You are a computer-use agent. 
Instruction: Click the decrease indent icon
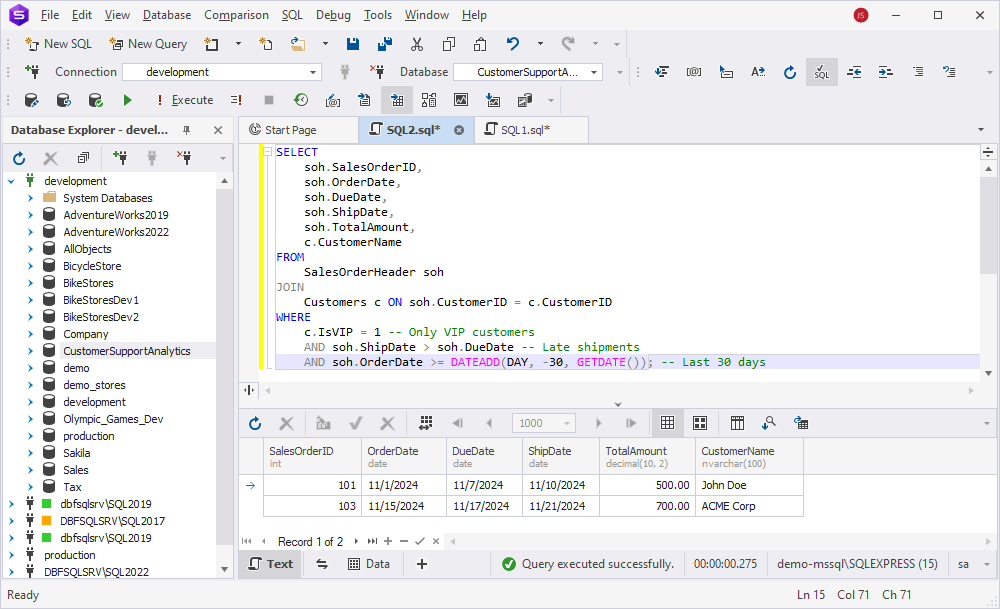pyautogui.click(x=854, y=72)
